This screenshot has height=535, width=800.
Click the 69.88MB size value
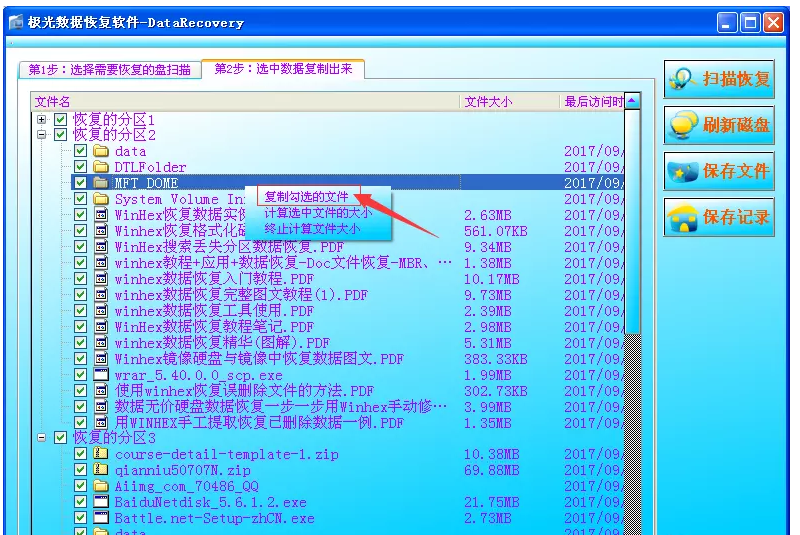click(x=491, y=470)
